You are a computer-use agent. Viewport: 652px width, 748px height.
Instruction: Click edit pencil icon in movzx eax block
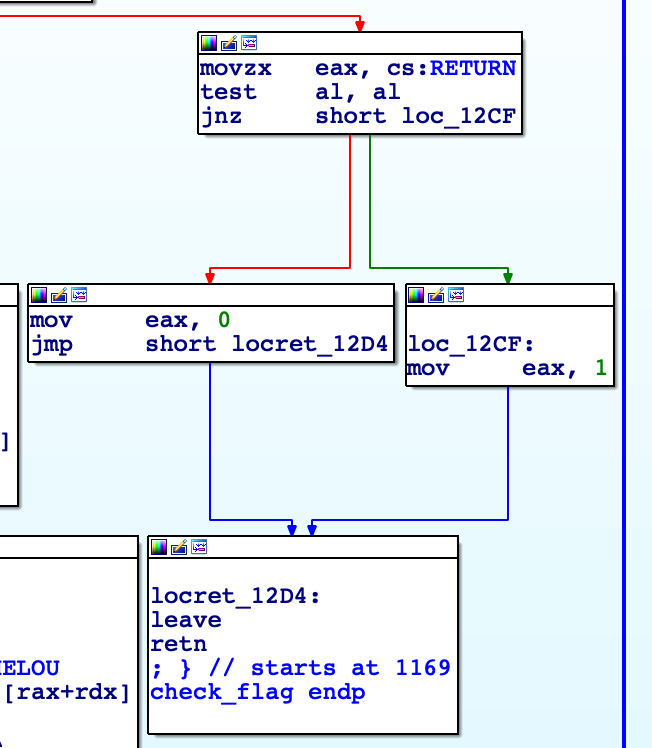coord(229,43)
